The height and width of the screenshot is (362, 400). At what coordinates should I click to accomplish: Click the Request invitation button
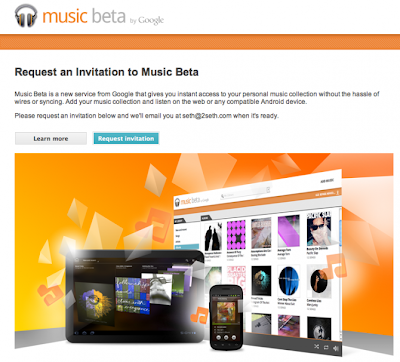pos(126,138)
